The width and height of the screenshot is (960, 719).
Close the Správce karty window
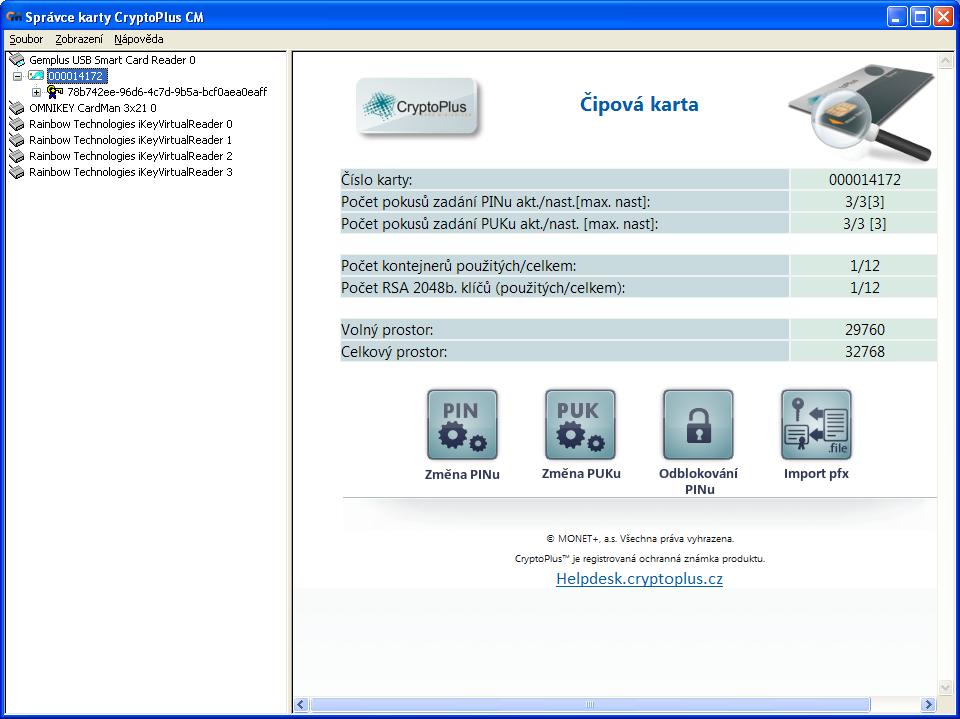click(x=943, y=17)
